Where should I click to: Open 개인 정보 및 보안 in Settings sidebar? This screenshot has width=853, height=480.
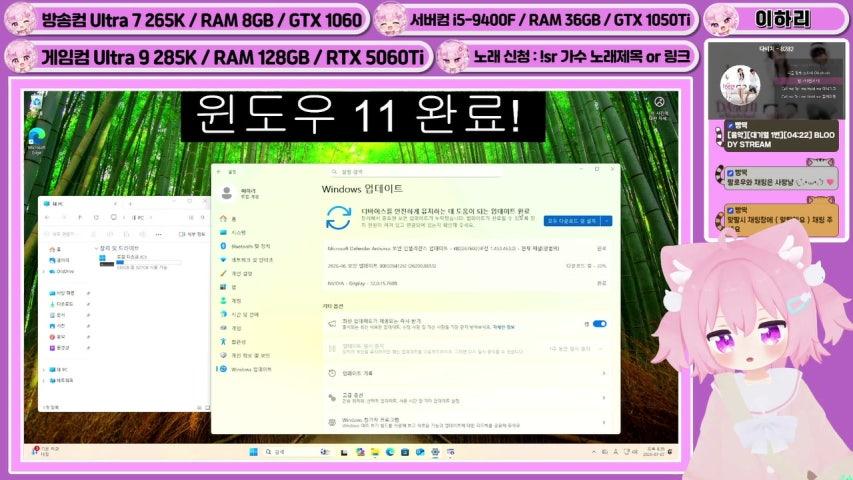245,355
